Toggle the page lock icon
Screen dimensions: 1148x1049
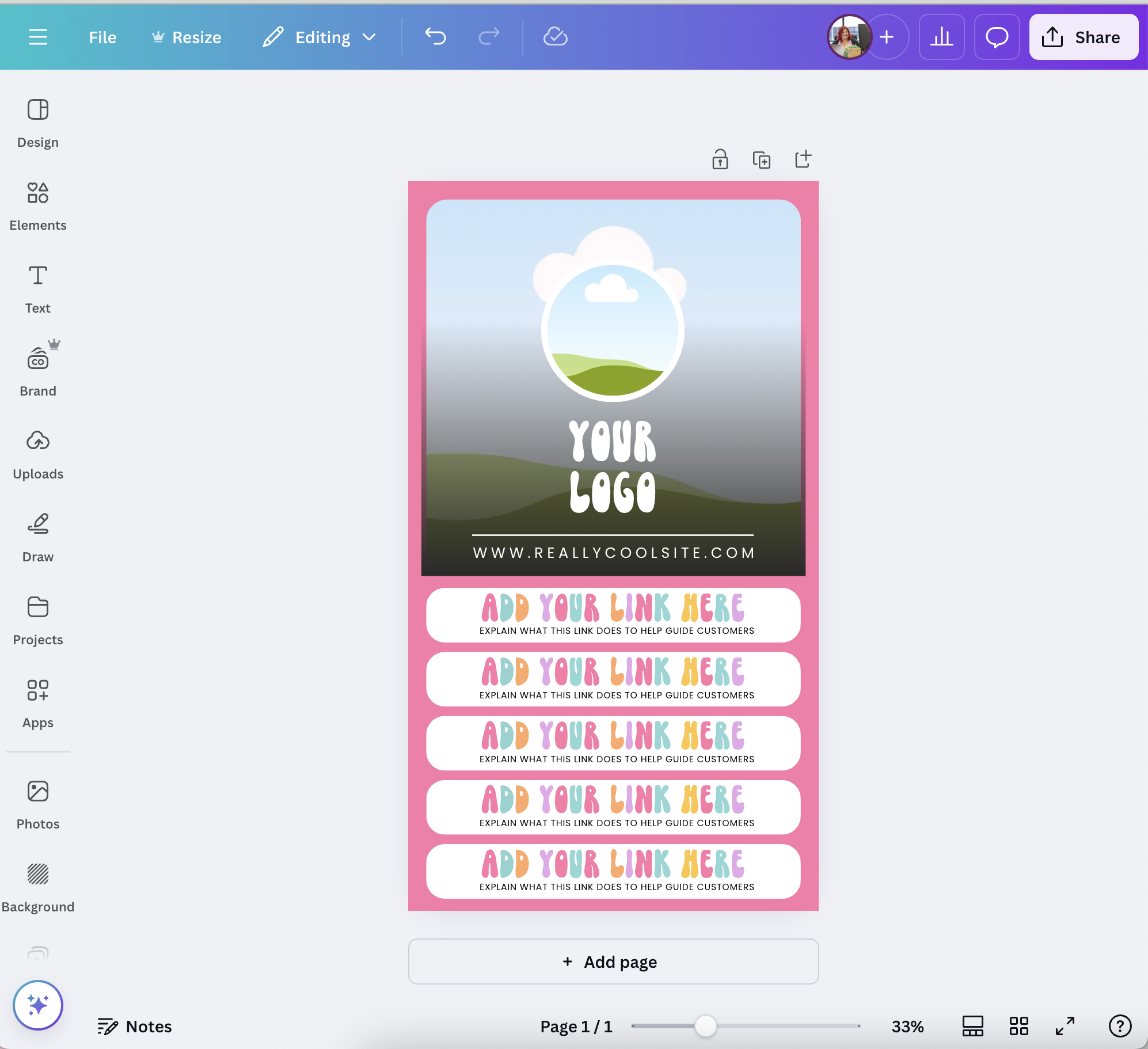pyautogui.click(x=720, y=159)
